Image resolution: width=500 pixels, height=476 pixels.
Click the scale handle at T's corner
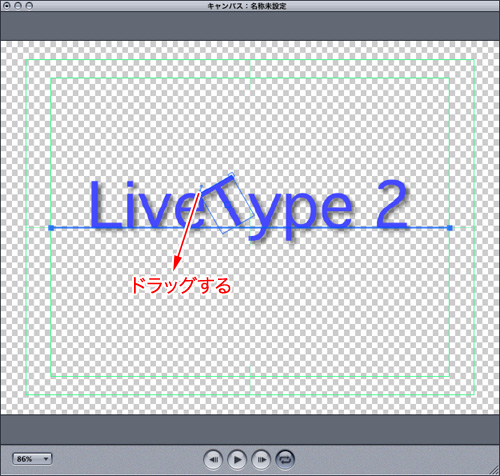pyautogui.click(x=231, y=174)
